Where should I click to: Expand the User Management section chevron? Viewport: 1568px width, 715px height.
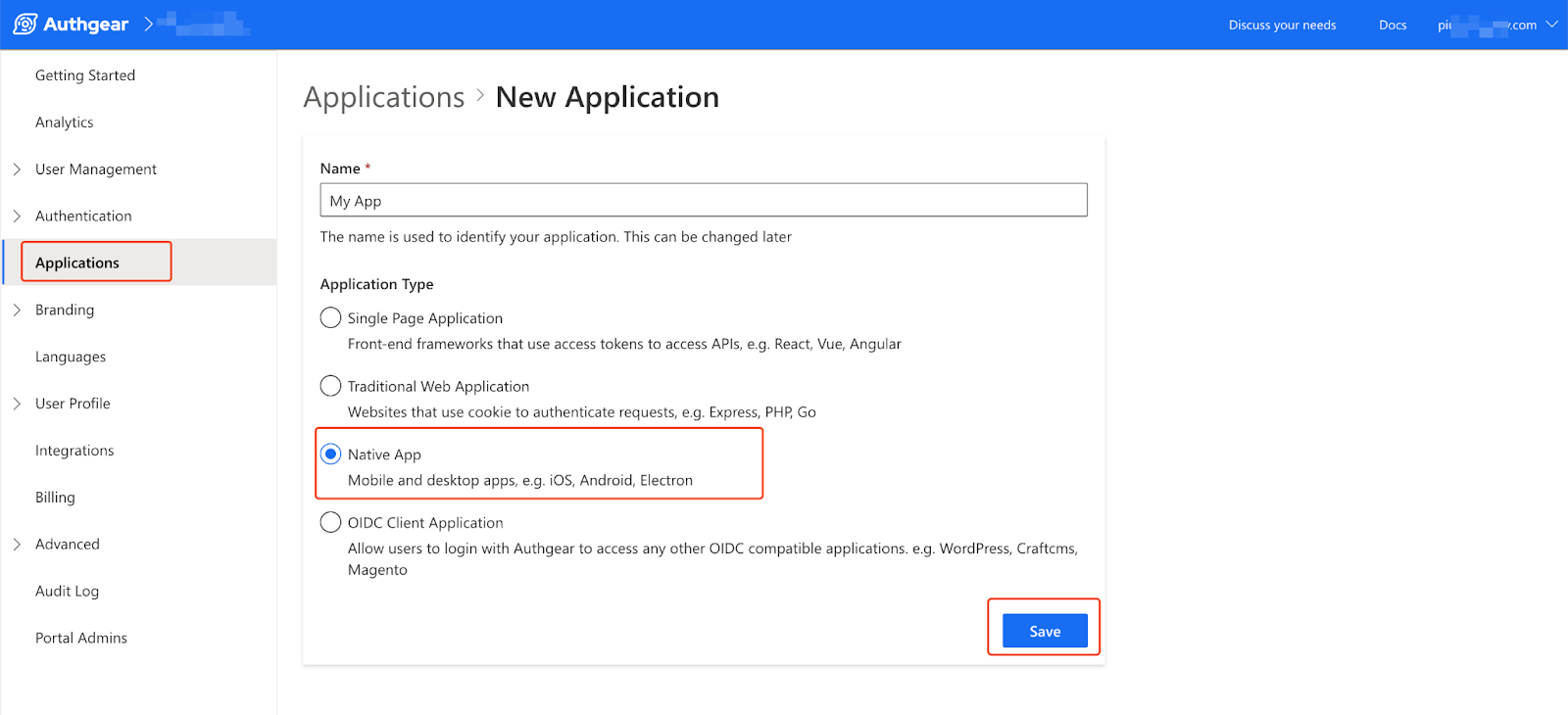(x=17, y=169)
